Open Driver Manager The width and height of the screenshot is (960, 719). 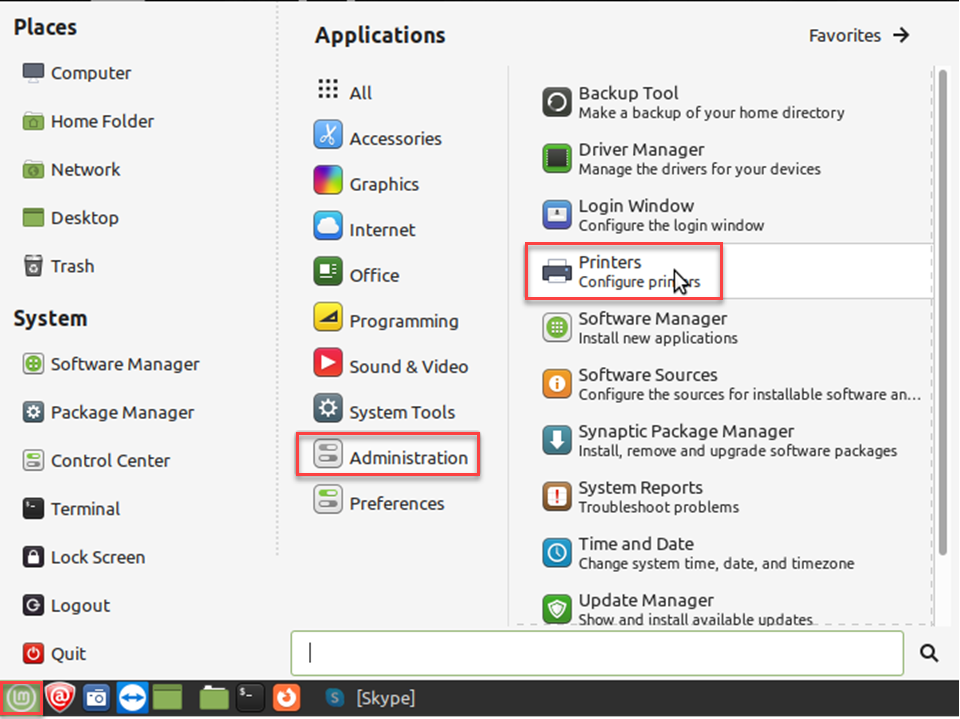click(641, 159)
